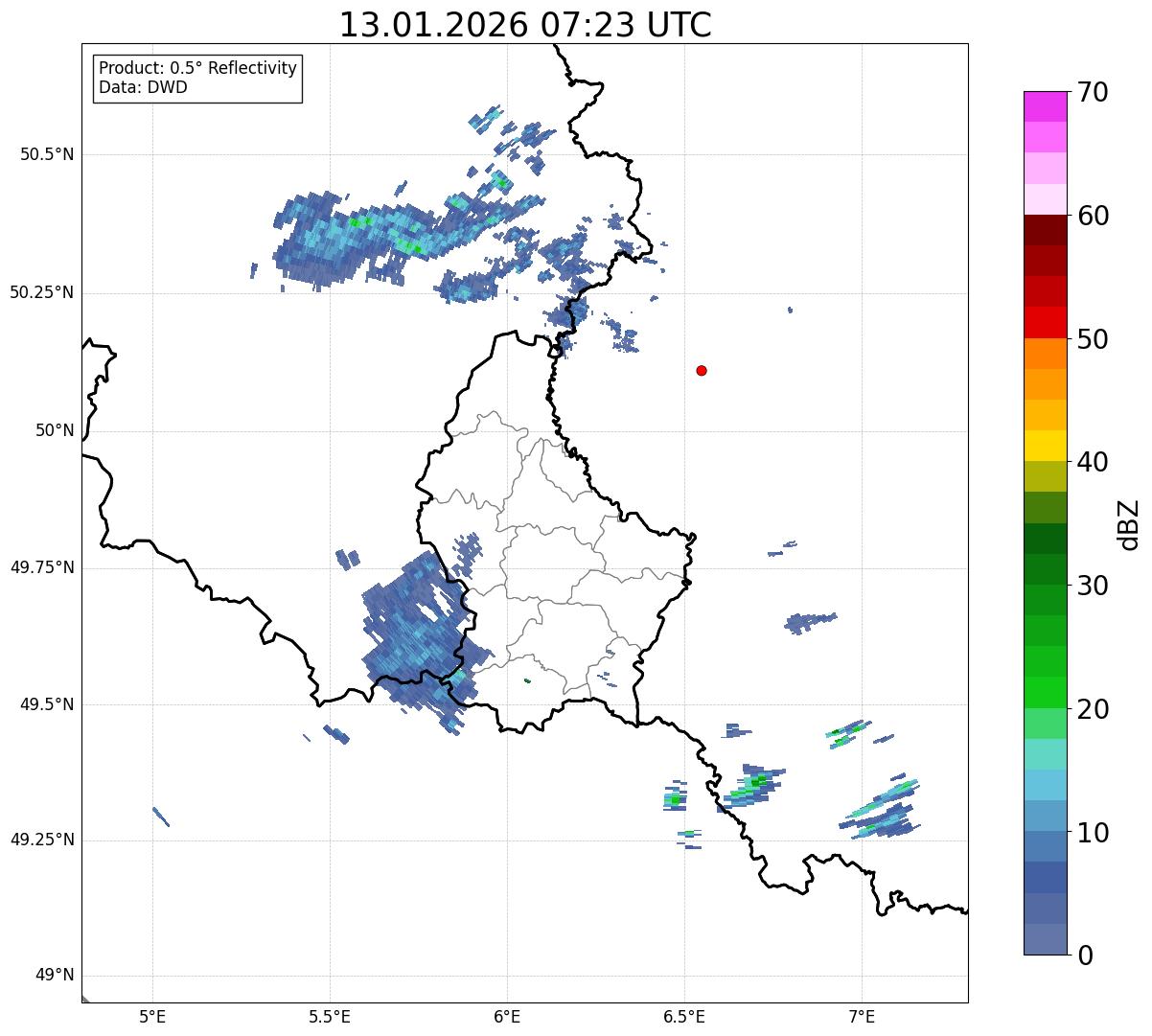Image resolution: width=1152 pixels, height=1036 pixels.
Task: Click the latitude label 49°N
Action: [55, 976]
